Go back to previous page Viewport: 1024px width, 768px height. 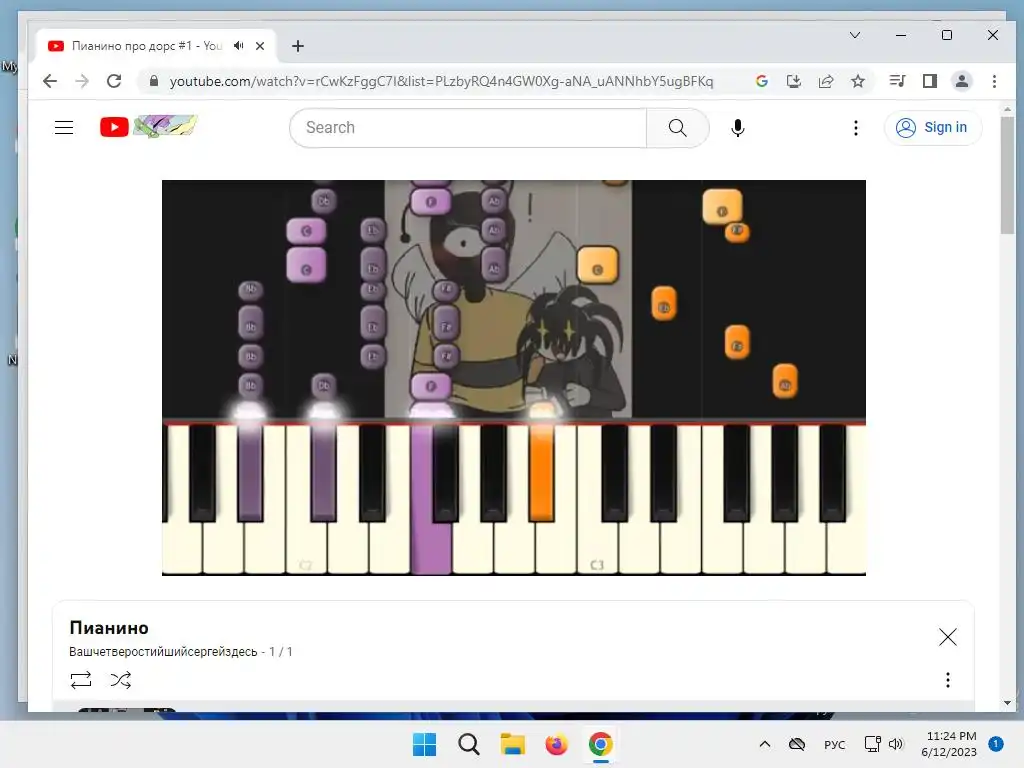[x=50, y=81]
